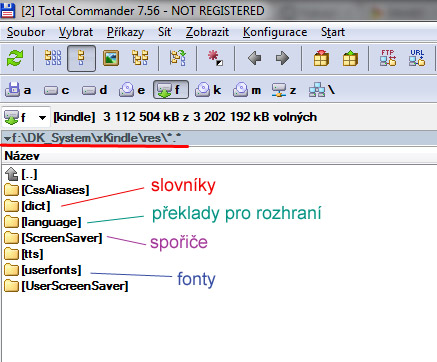The height and width of the screenshot is (362, 437).
Task: Toggle the Full view toolbar button
Action: (81, 59)
